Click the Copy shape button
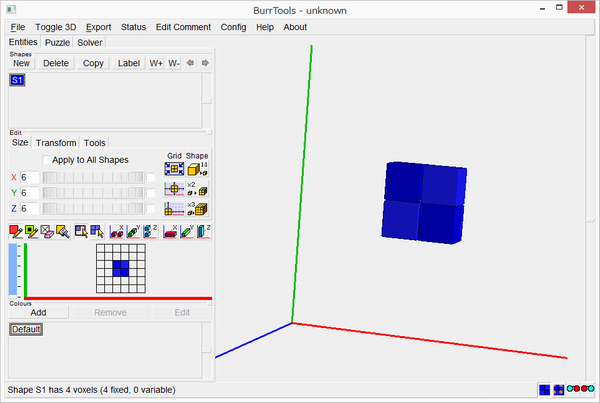The image size is (600, 403). pos(93,63)
